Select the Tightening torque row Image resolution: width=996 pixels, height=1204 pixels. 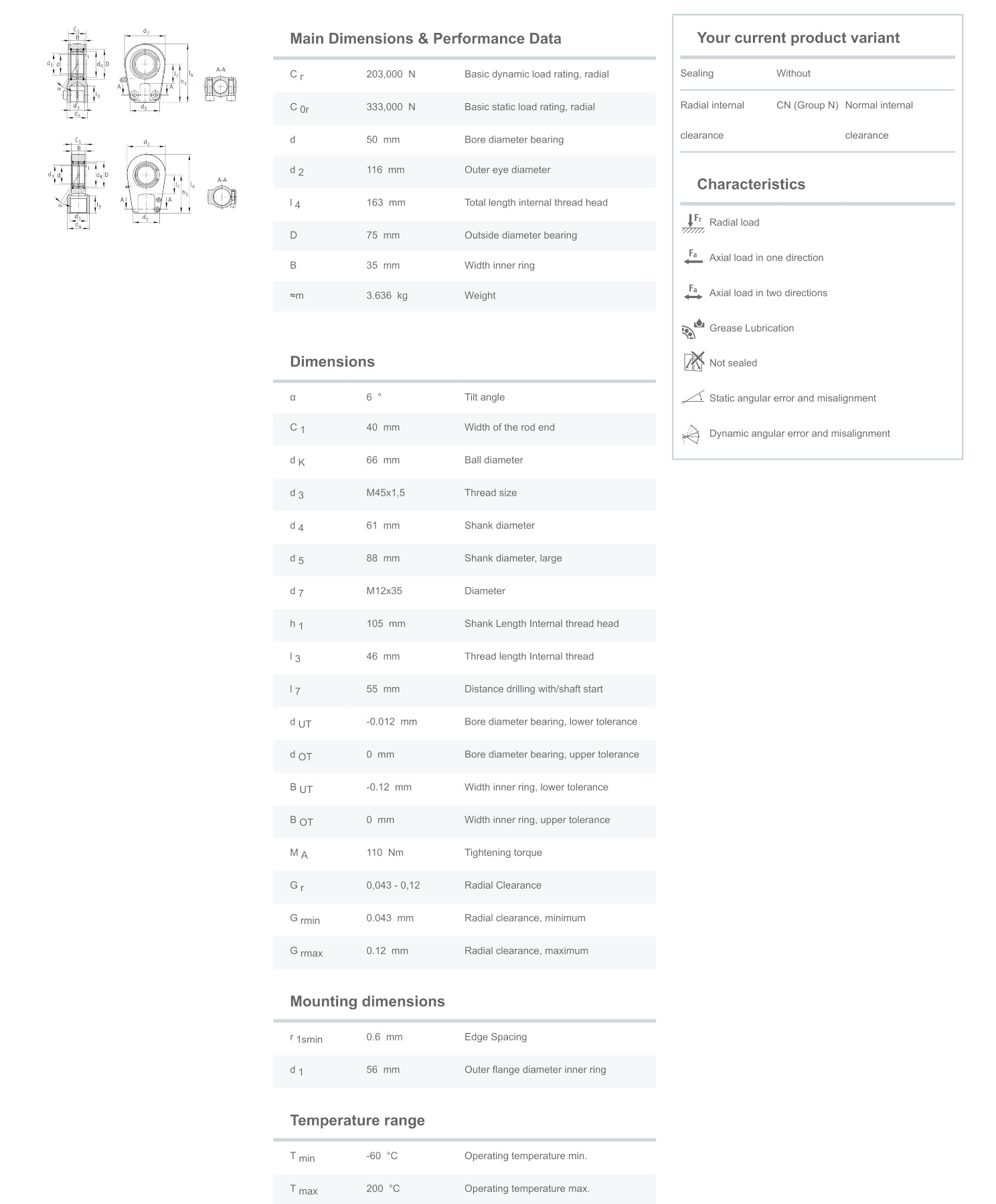464,853
